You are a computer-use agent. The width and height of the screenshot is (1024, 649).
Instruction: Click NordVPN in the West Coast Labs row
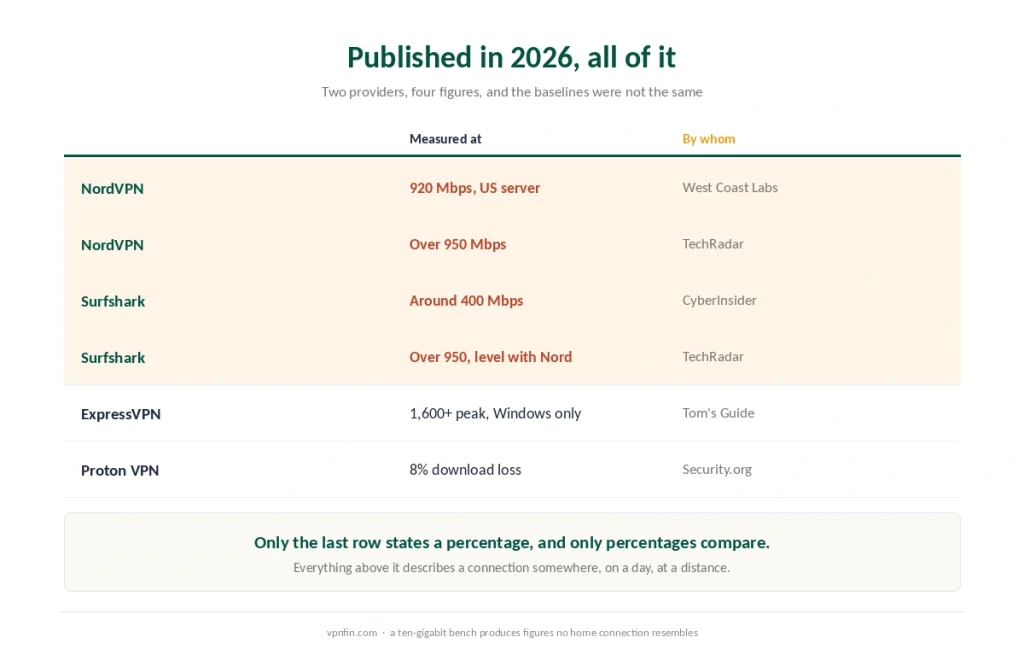112,189
